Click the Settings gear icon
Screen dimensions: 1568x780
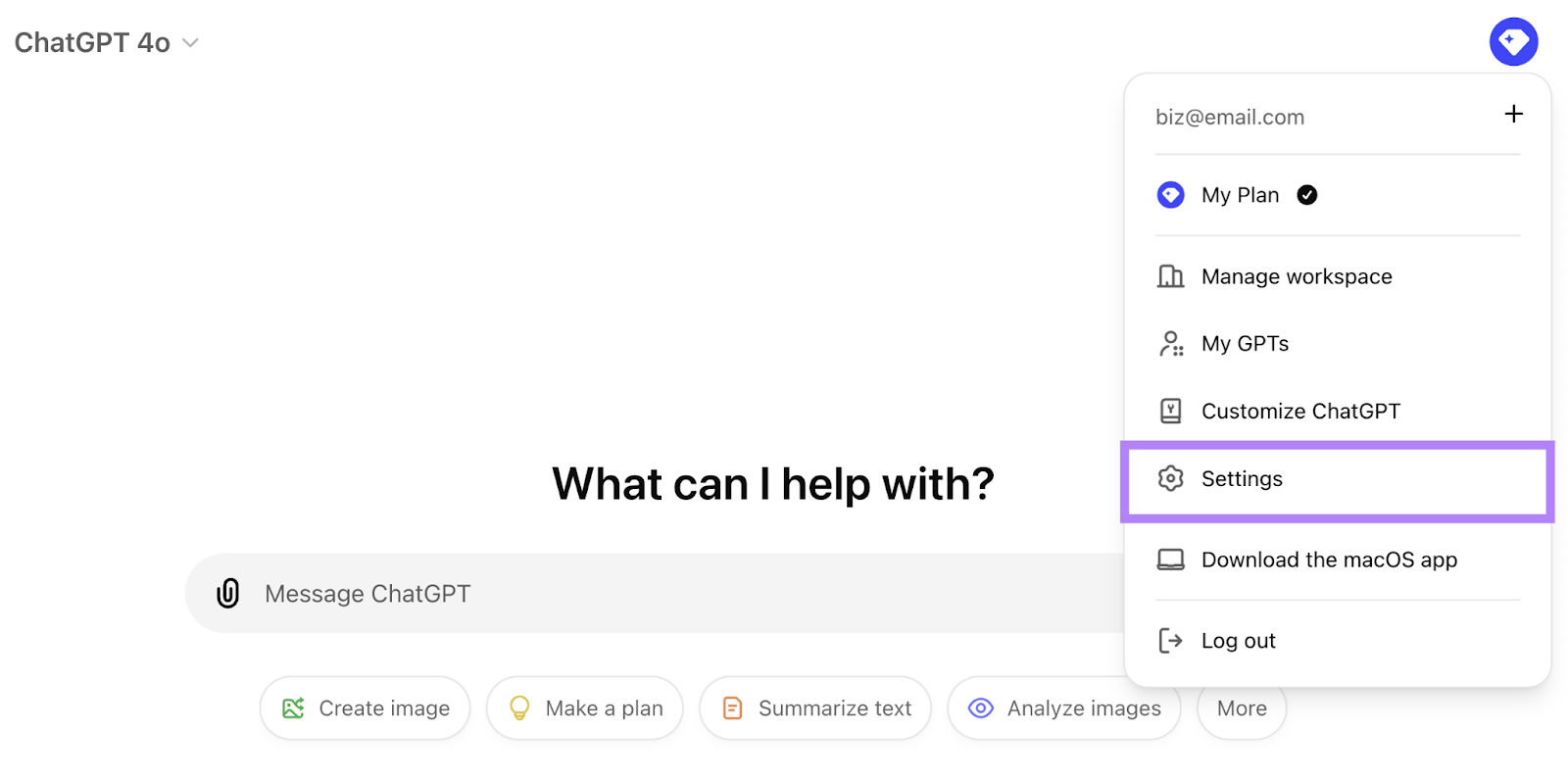[x=1170, y=479]
